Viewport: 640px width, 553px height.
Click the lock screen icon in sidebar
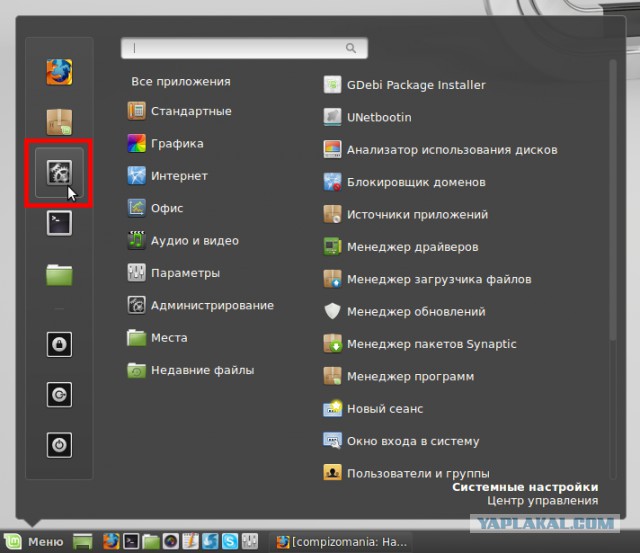click(59, 344)
